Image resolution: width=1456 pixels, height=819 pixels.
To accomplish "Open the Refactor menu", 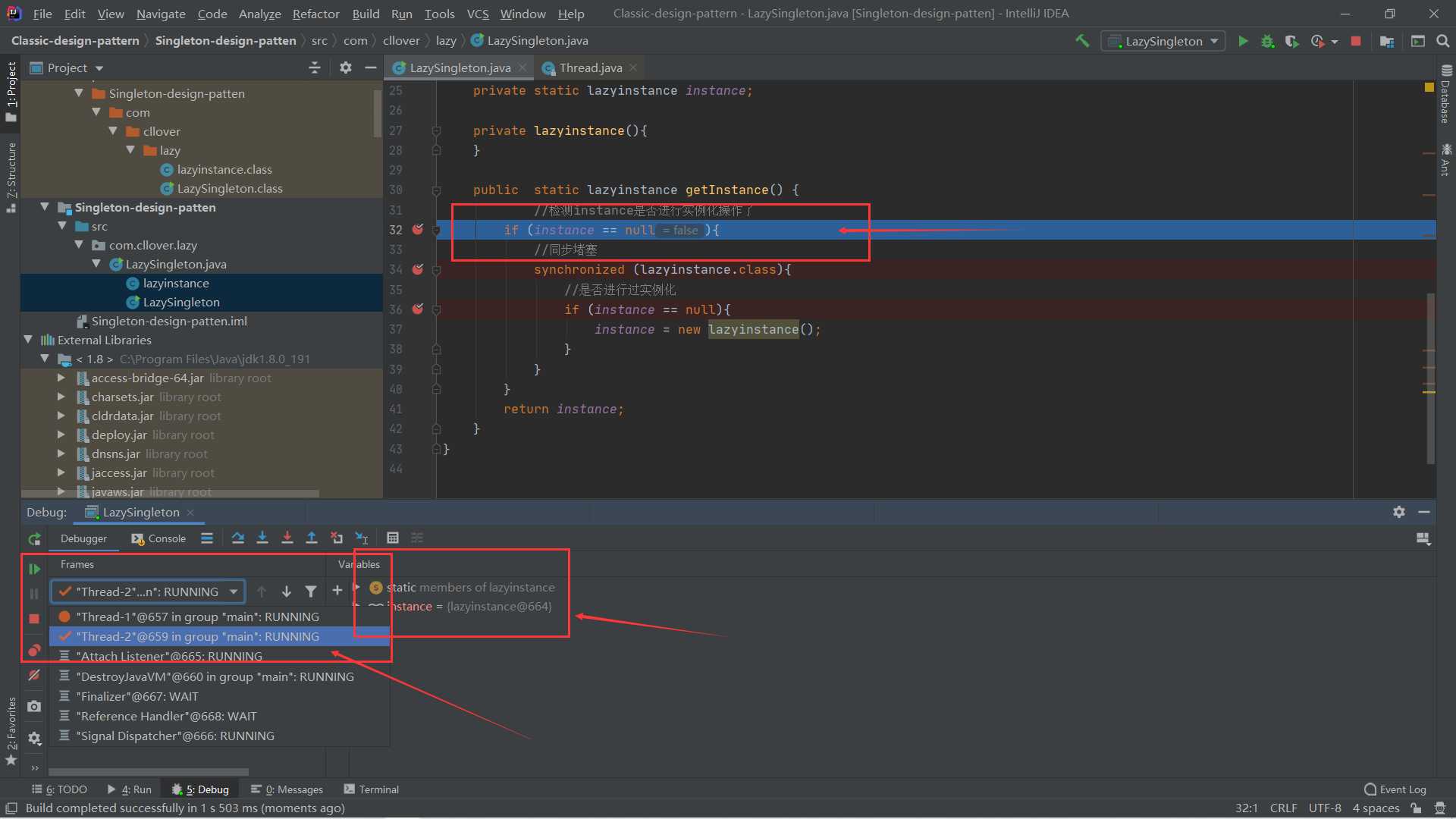I will click(x=315, y=14).
